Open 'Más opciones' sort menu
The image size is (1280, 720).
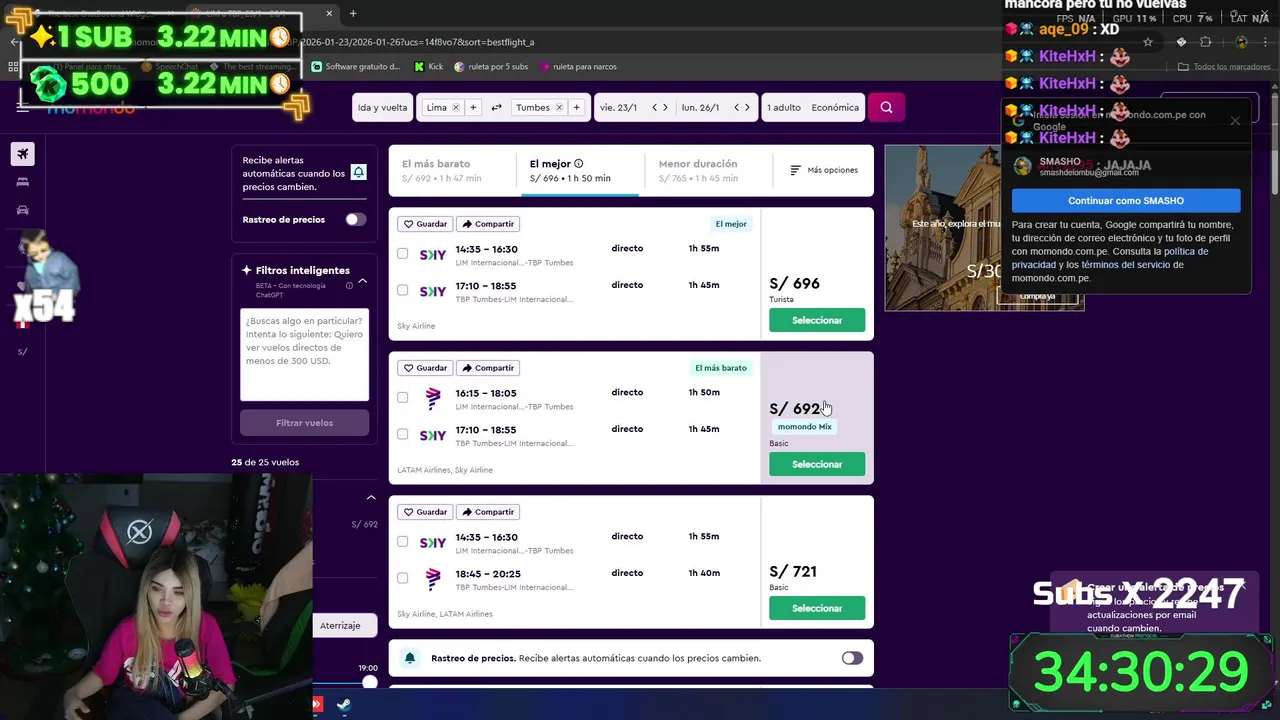824,170
